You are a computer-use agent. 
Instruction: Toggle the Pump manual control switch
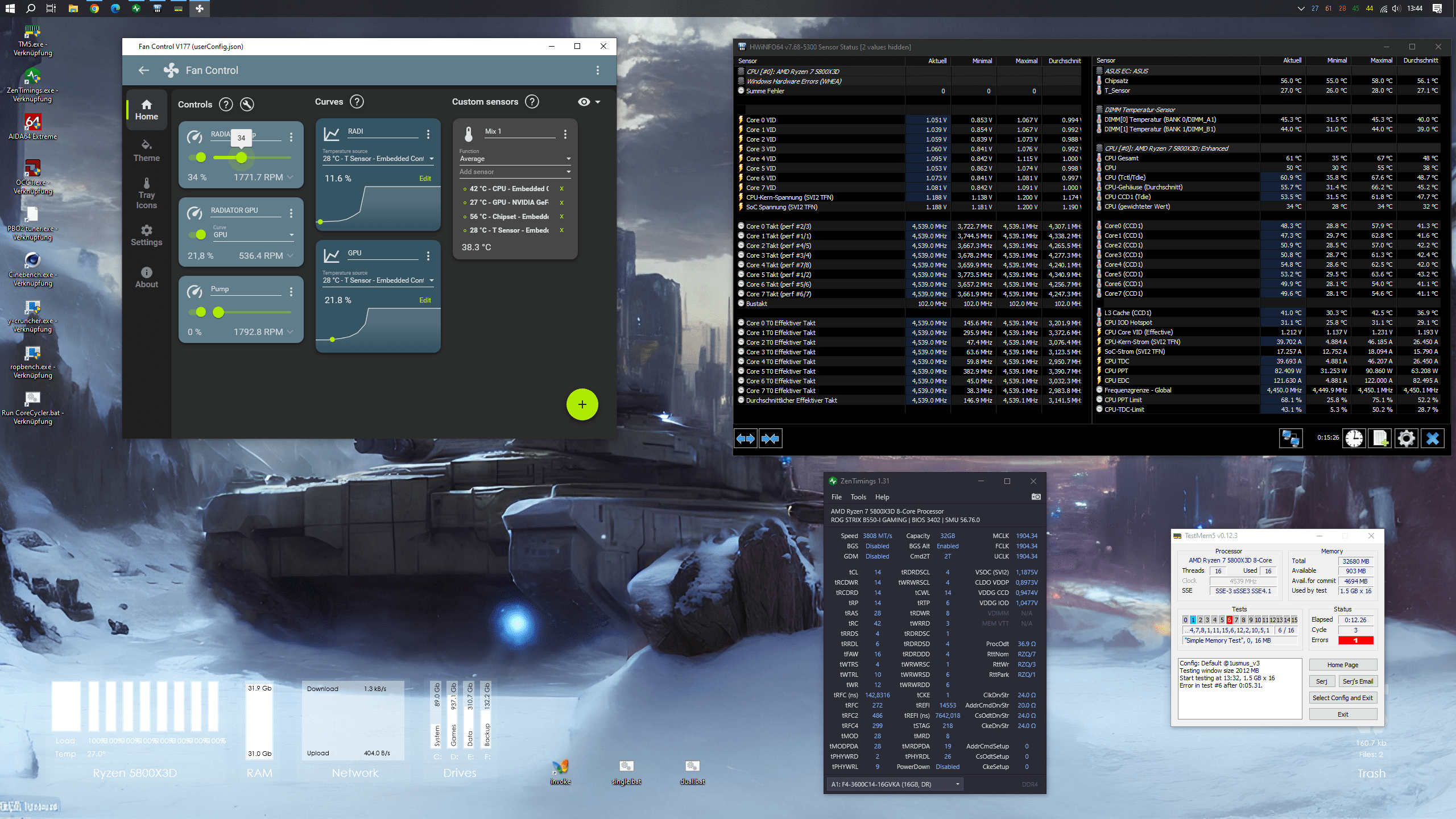pos(199,312)
